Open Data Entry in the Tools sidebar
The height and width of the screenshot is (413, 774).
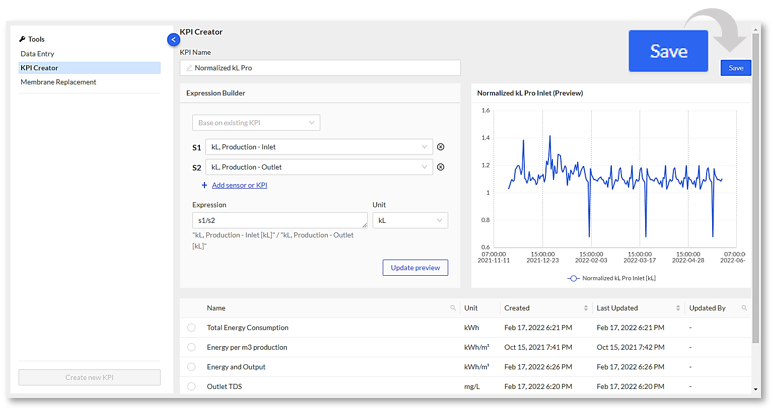point(38,54)
